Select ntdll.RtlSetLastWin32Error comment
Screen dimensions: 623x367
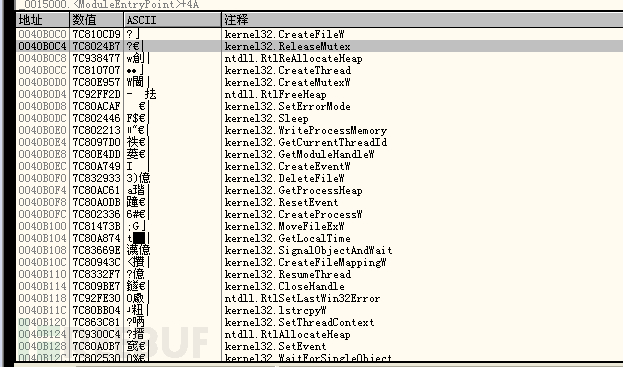click(x=302, y=298)
